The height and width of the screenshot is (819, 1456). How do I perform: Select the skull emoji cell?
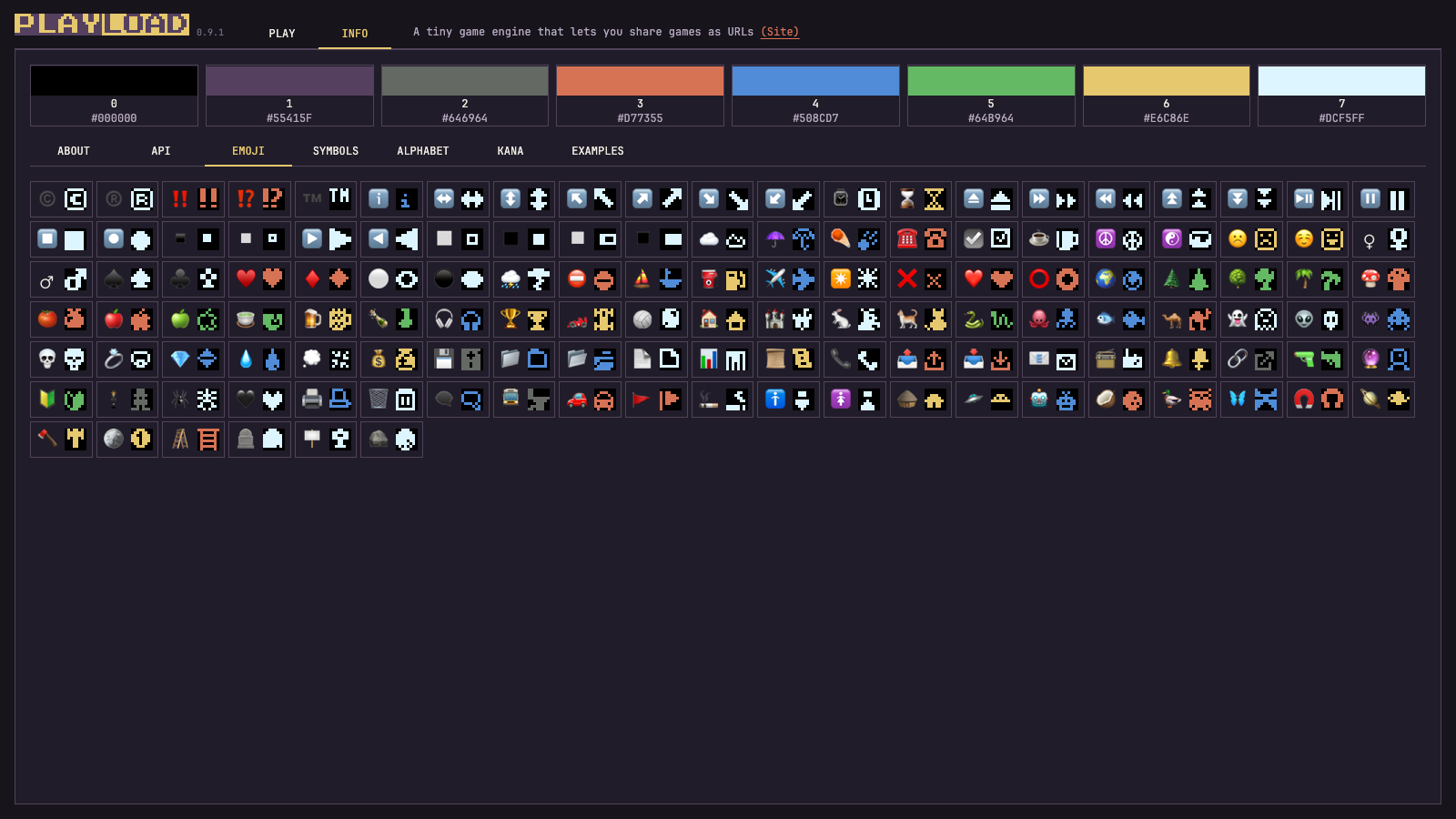(x=61, y=359)
